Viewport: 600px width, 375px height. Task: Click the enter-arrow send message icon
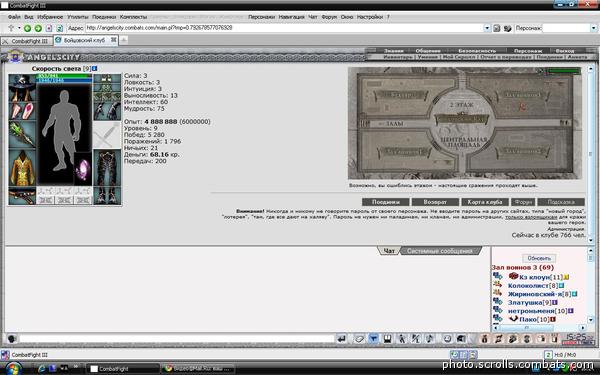(342, 339)
